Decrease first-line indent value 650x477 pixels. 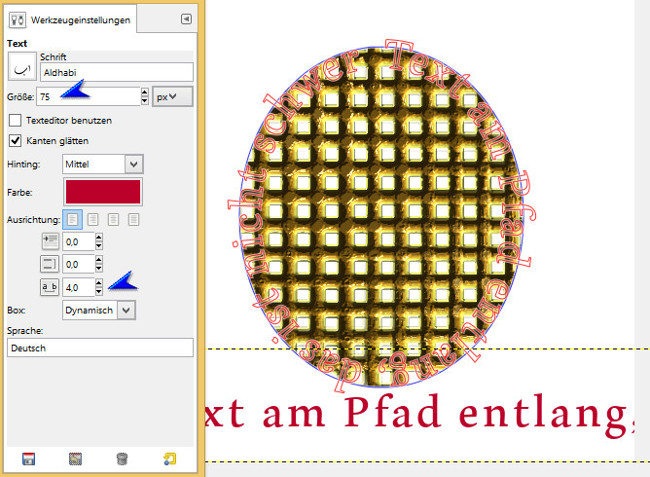tap(99, 246)
